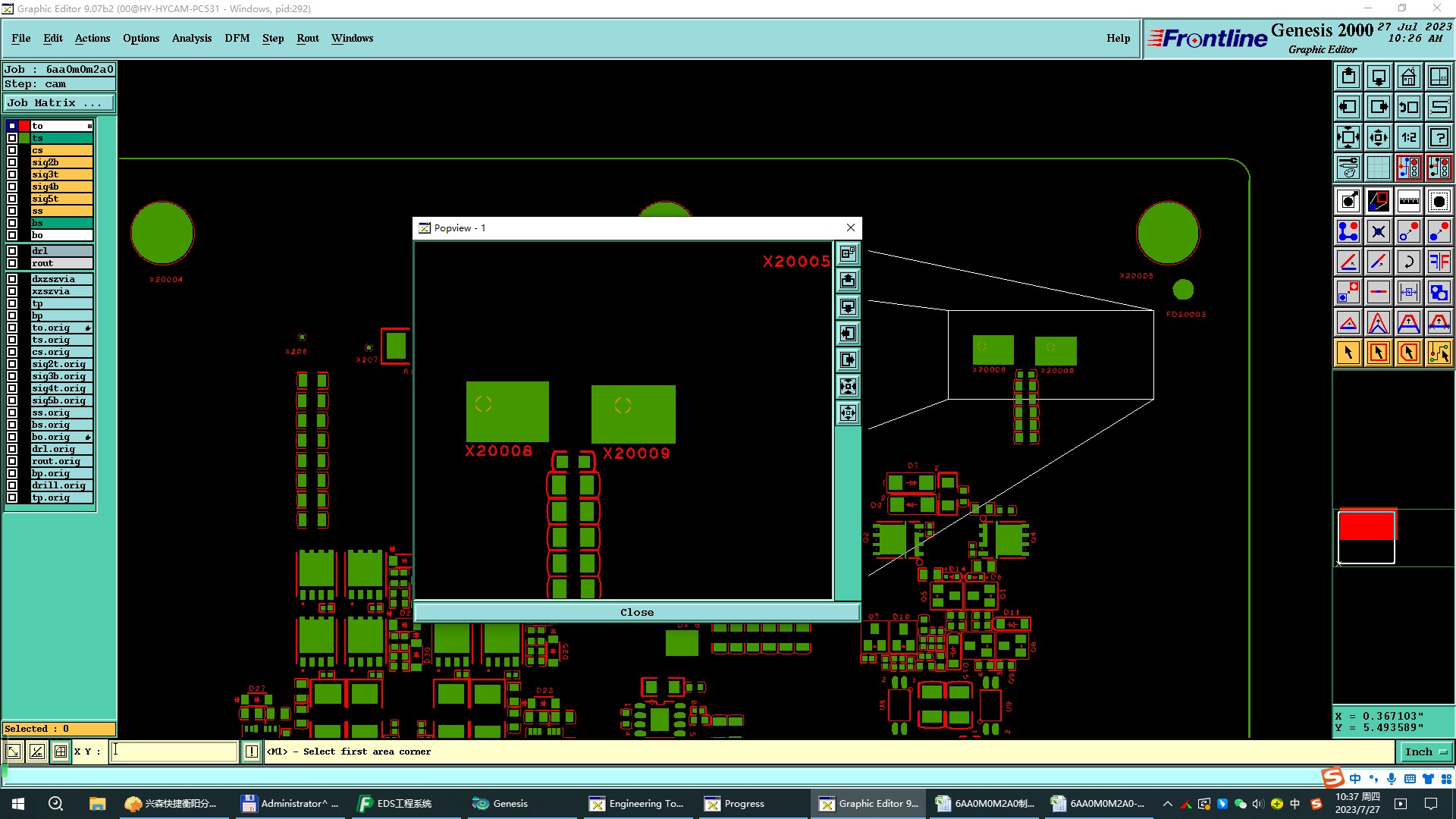This screenshot has height=819, width=1456.
Task: Choose the rectangle area select arrow tool
Action: (x=1378, y=353)
